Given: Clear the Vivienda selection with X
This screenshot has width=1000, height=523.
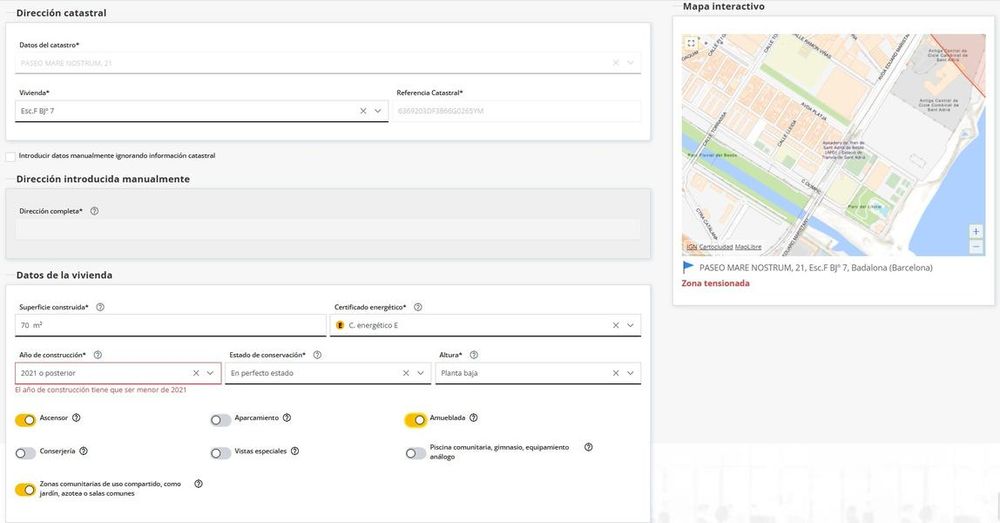Looking at the screenshot, I should pos(363,111).
